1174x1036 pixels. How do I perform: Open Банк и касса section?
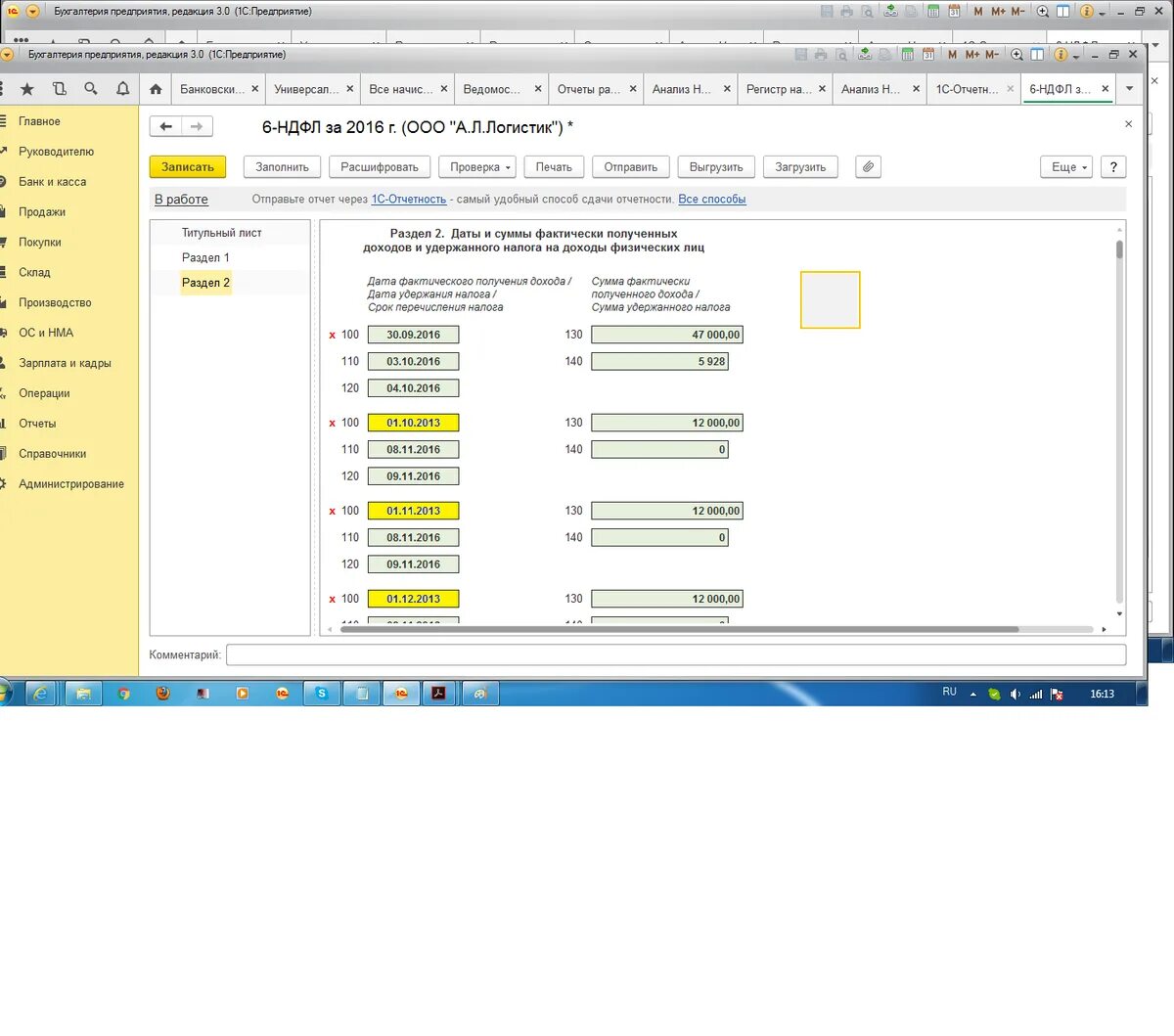[x=52, y=182]
